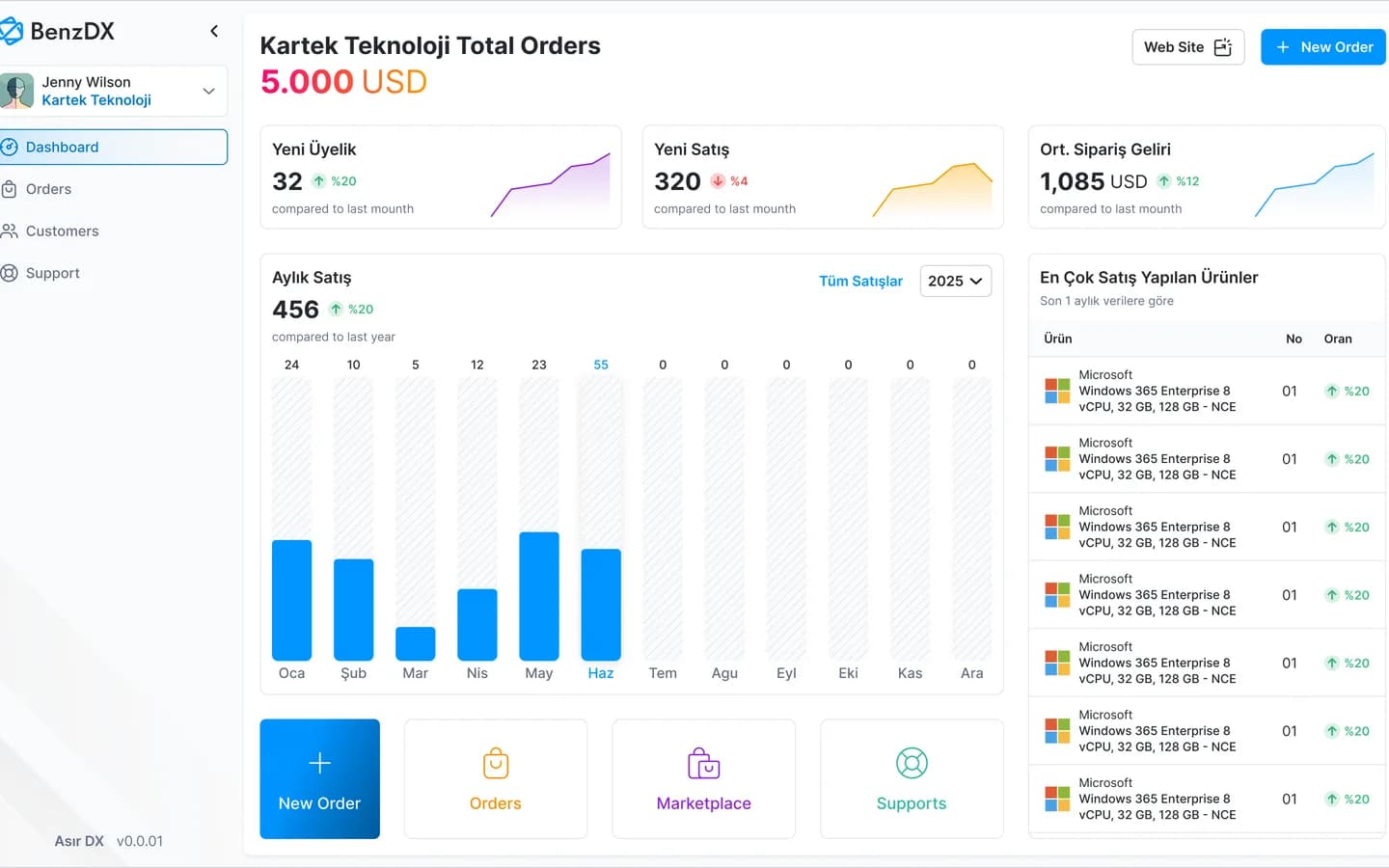This screenshot has height=868, width=1389.
Task: Click the Web Site external-link icon
Action: tap(1223, 47)
